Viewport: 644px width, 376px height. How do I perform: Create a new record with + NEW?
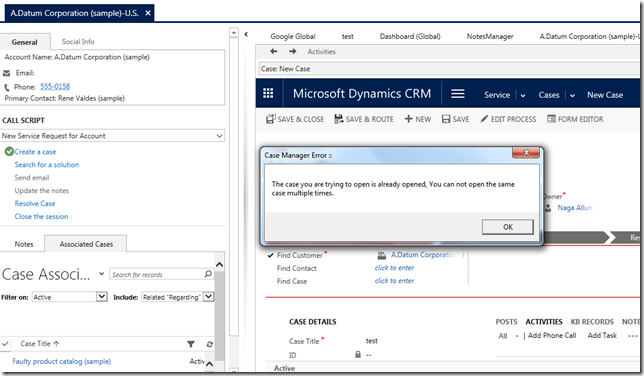(418, 119)
